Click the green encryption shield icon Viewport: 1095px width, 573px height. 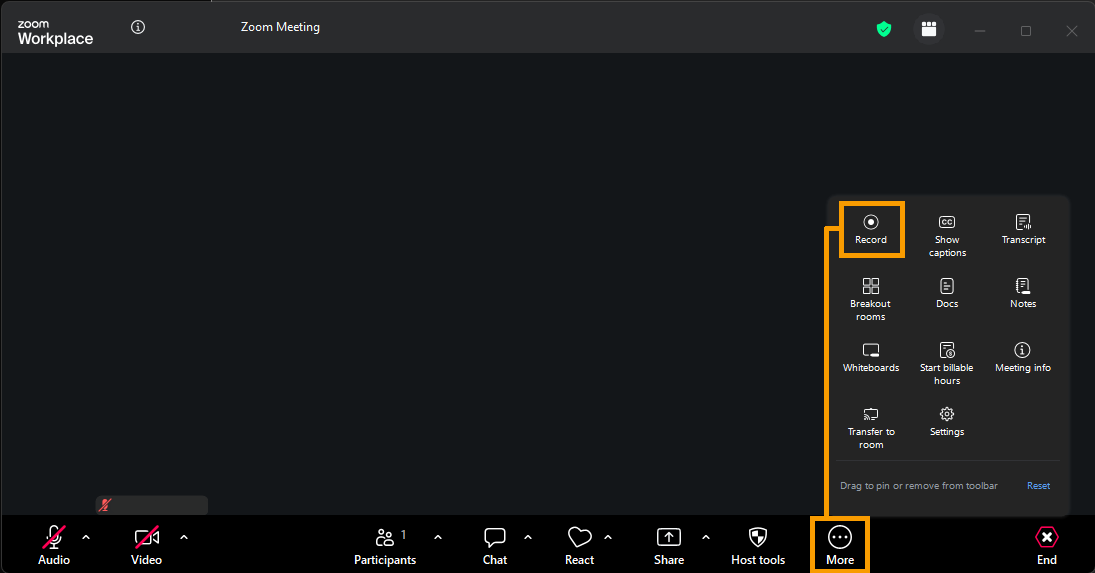coord(884,29)
